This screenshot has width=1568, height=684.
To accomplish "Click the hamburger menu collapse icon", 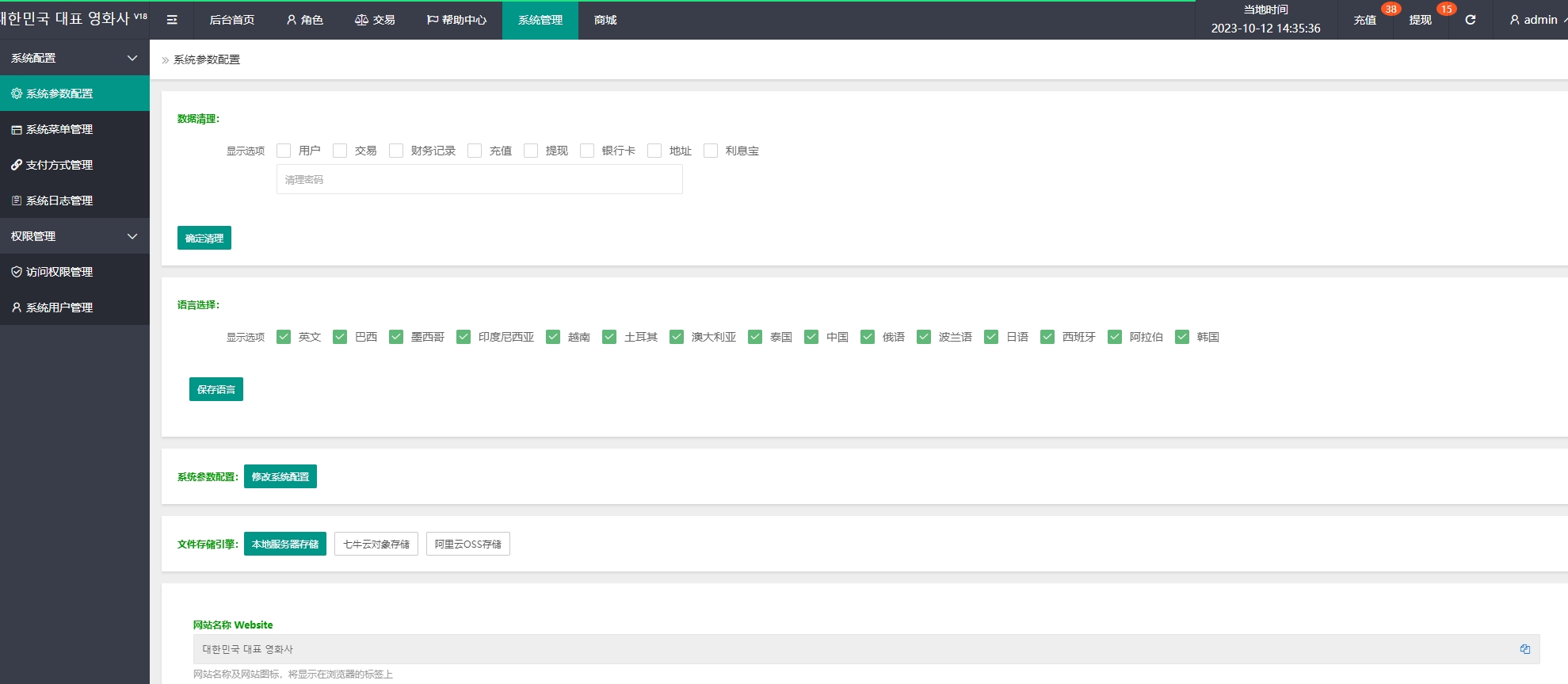I will [x=172, y=20].
